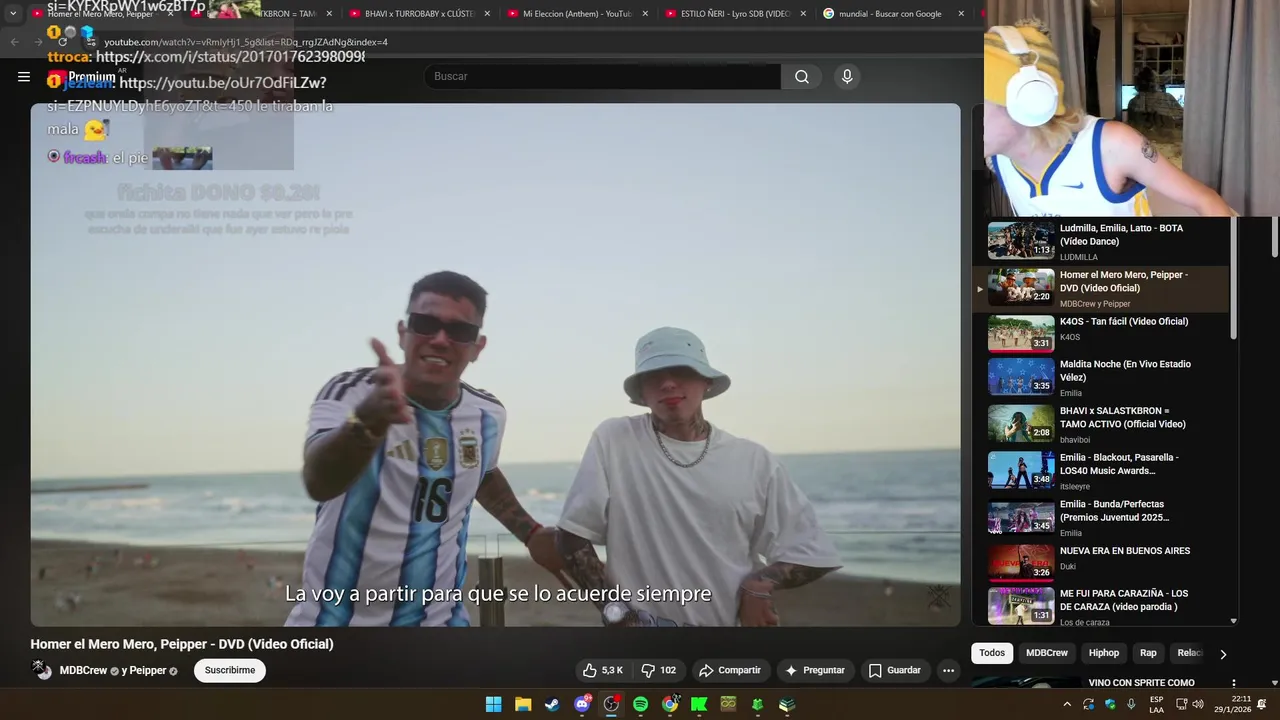Start voice search with the microphone icon
This screenshot has width=1280, height=720.
847,76
